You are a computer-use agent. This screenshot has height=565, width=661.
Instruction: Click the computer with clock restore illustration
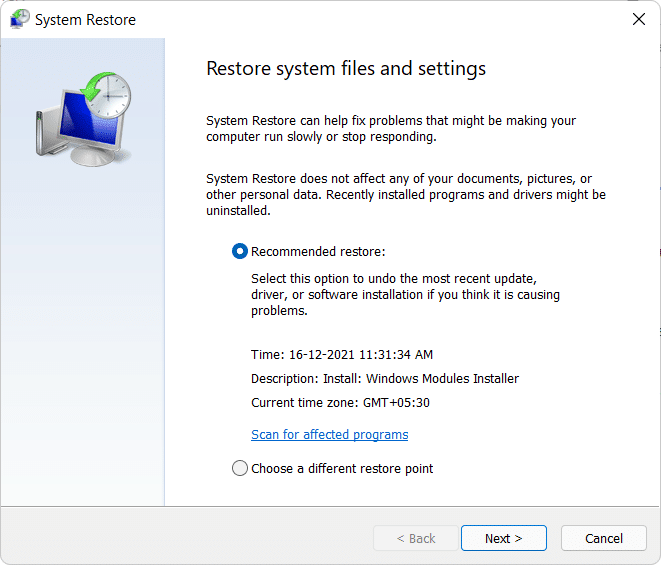(x=83, y=119)
